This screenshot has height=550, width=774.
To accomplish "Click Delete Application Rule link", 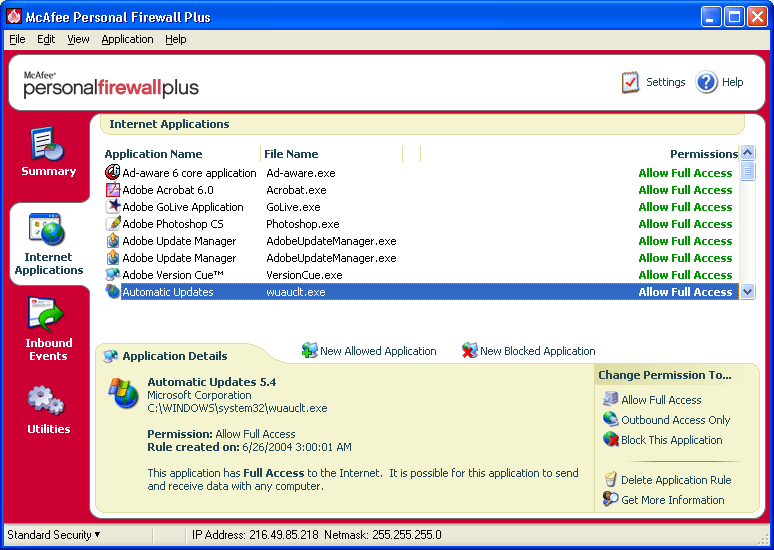I will click(x=676, y=480).
